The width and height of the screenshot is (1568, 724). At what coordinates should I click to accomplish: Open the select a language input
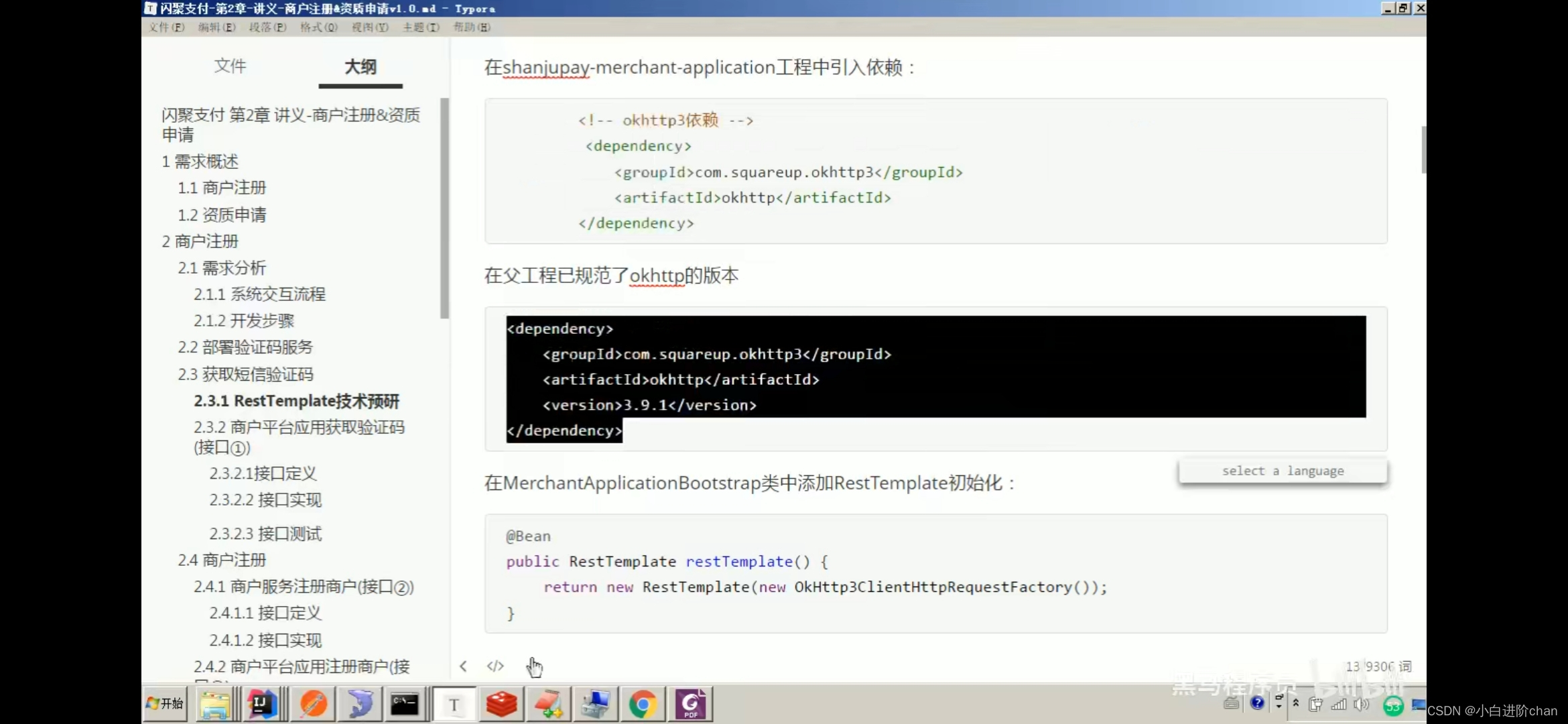pyautogui.click(x=1283, y=471)
